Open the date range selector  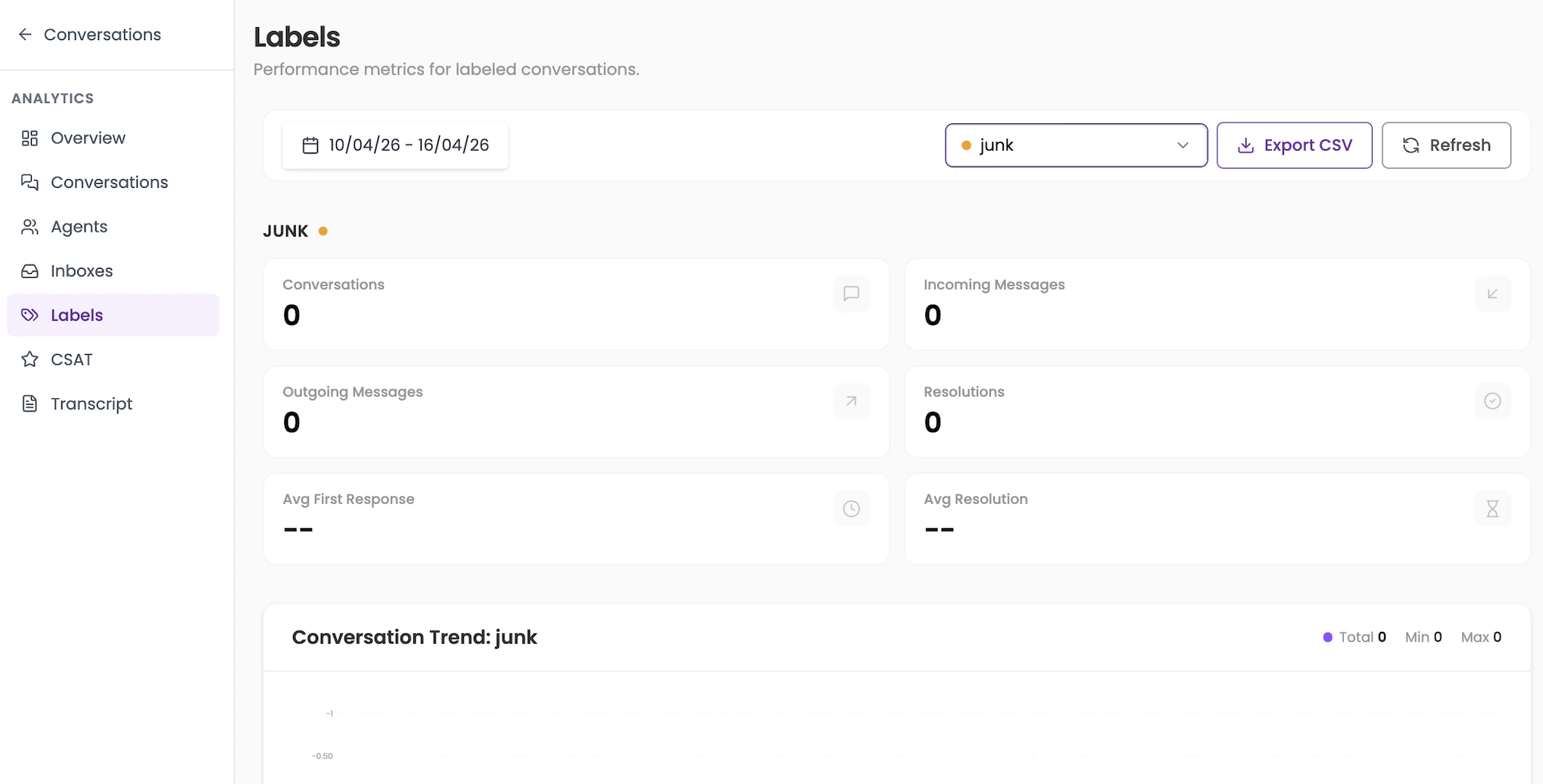395,145
